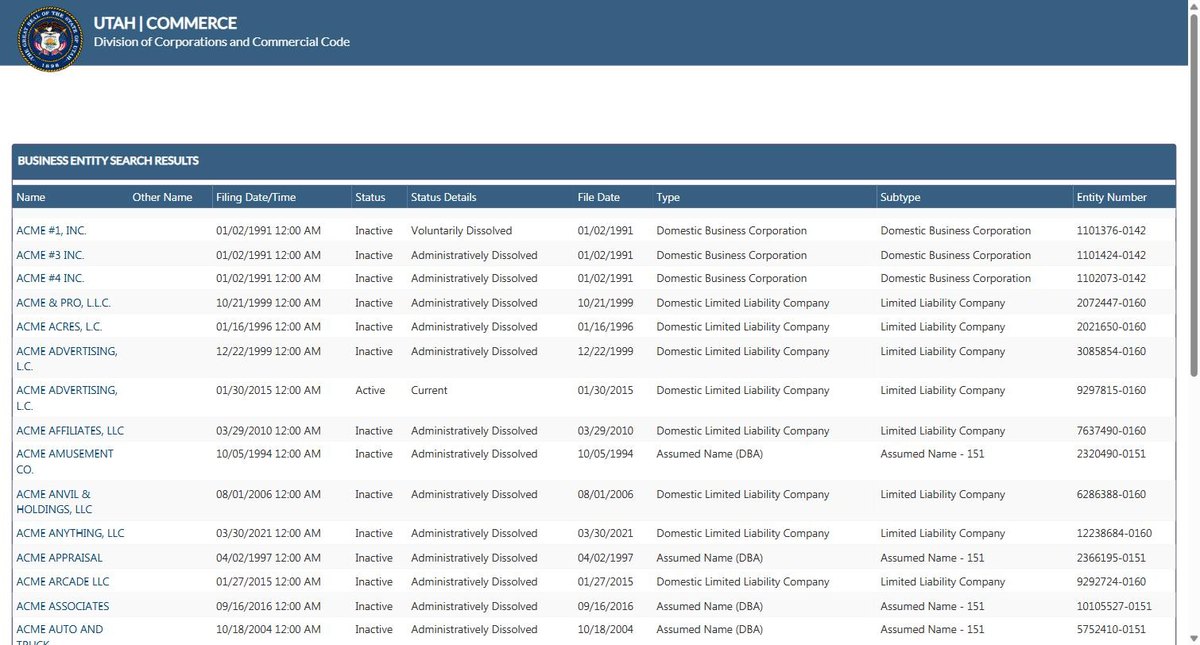Viewport: 1200px width, 645px height.
Task: Click entity number 7637490-0160
Action: pos(1111,431)
